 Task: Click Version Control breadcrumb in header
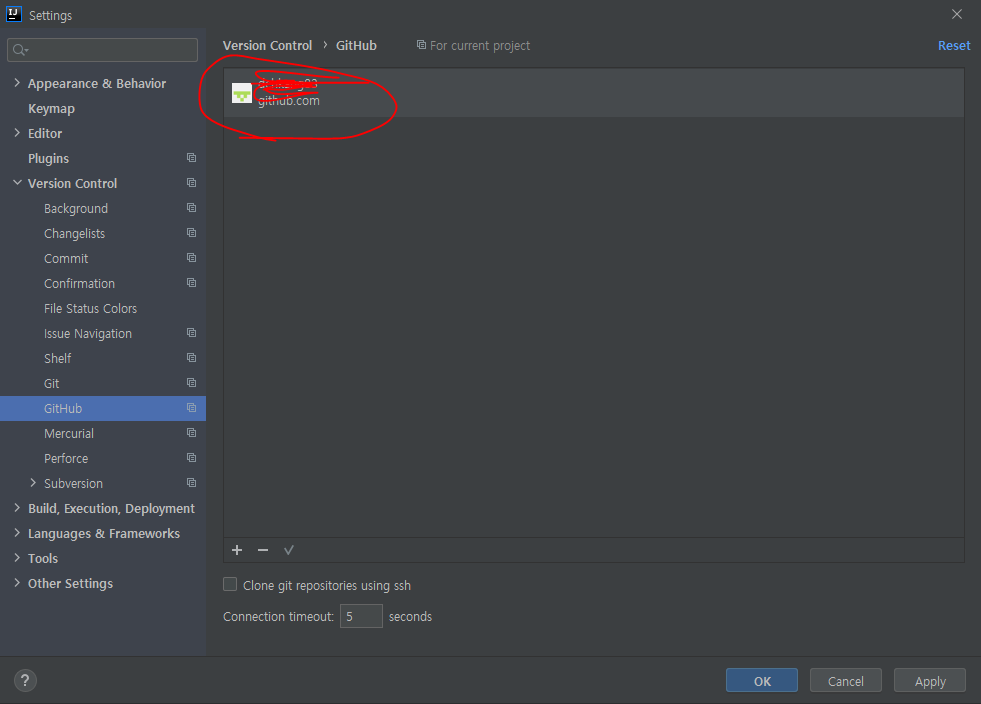267,46
